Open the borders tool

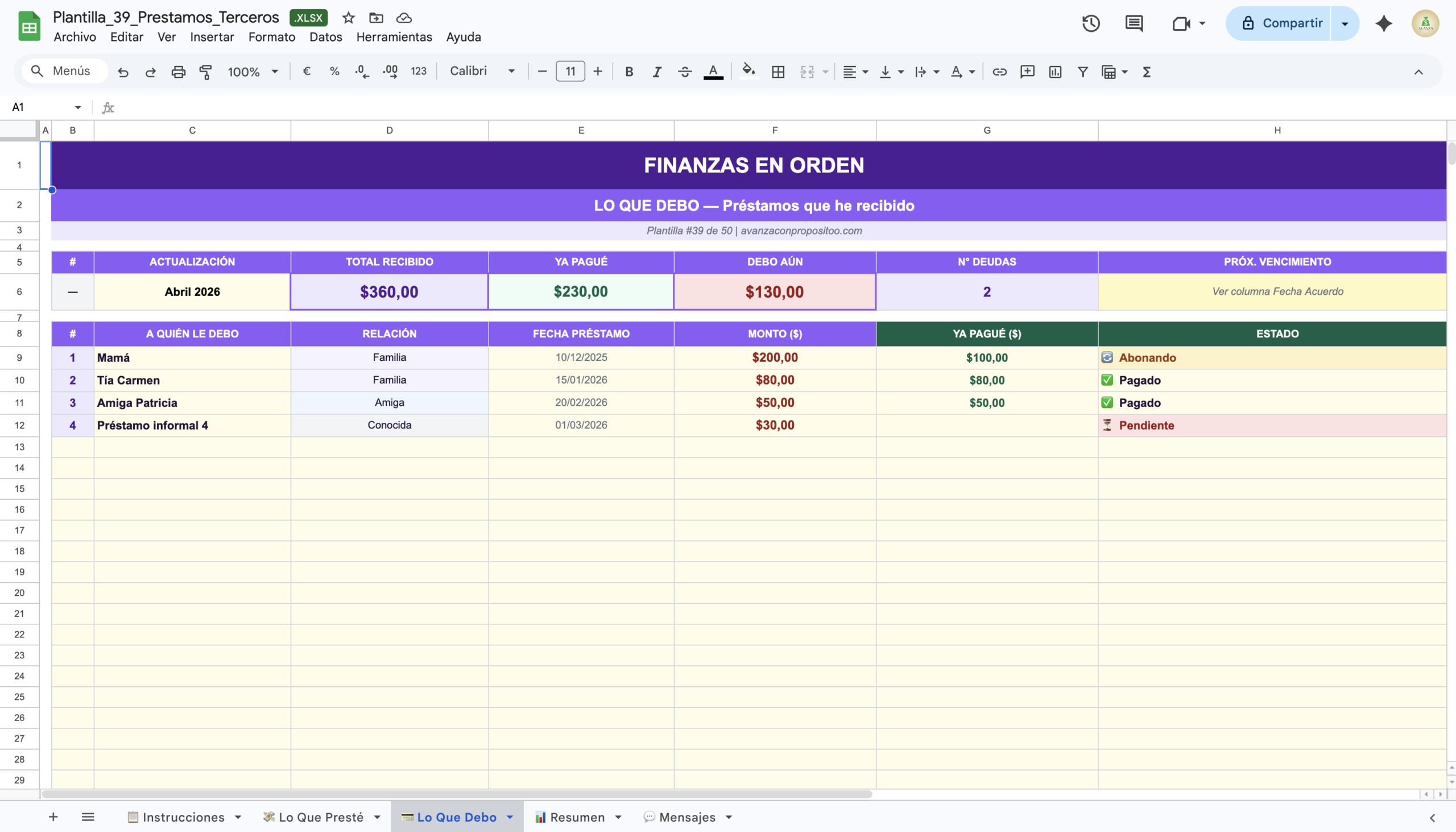pos(777,72)
